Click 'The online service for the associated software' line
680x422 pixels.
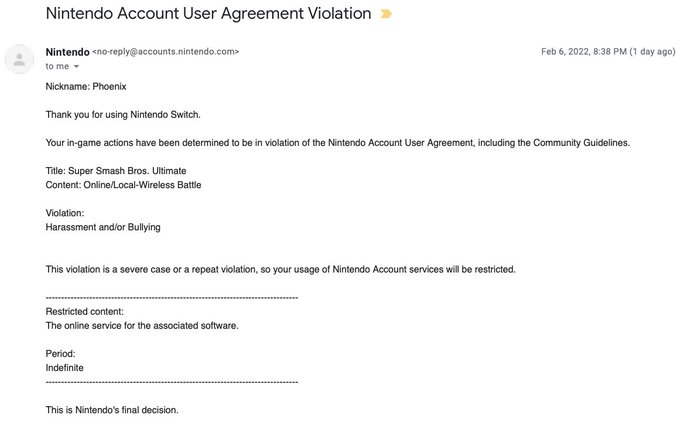[x=142, y=325]
